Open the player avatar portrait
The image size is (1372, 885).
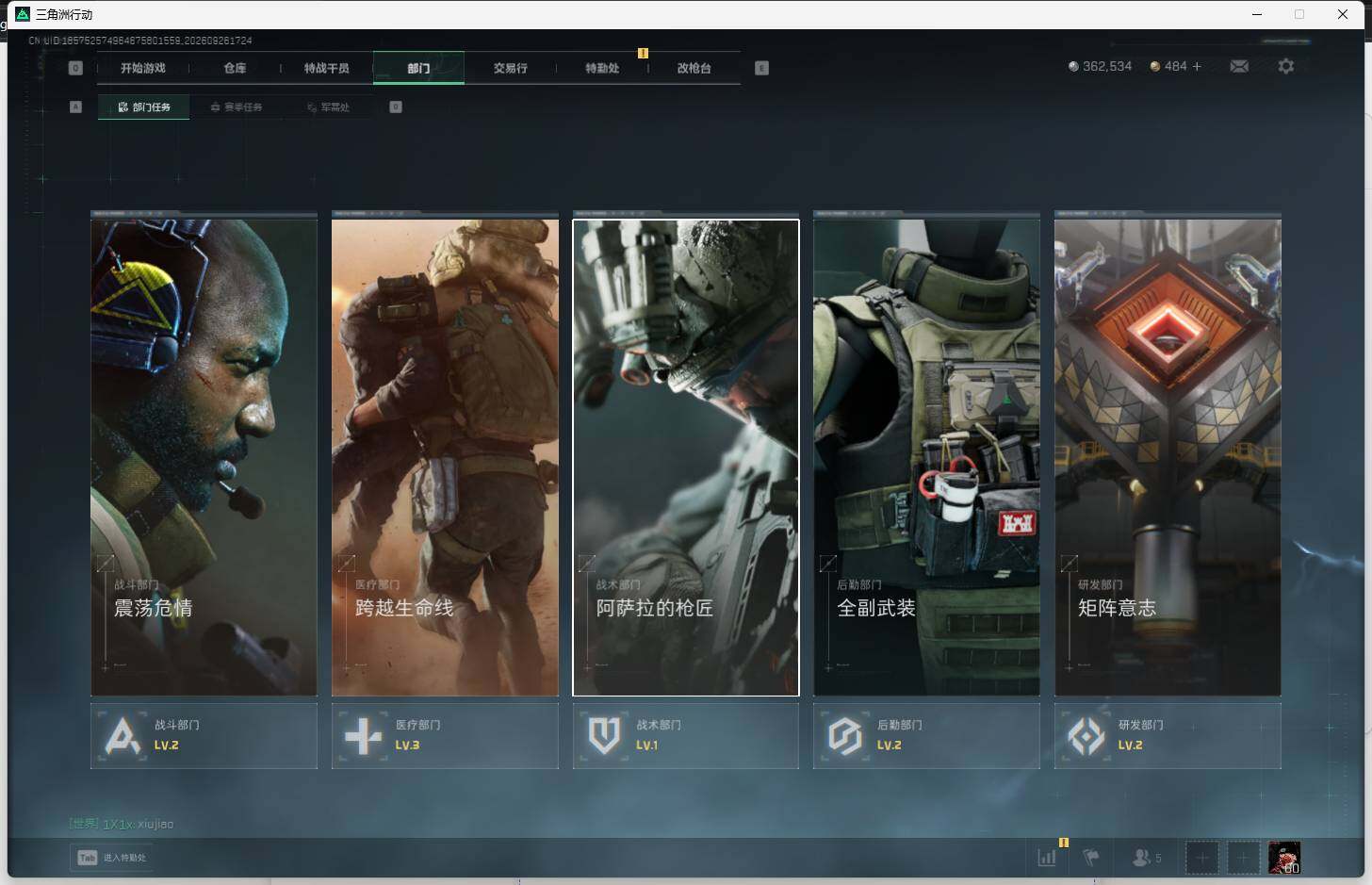[x=1284, y=858]
